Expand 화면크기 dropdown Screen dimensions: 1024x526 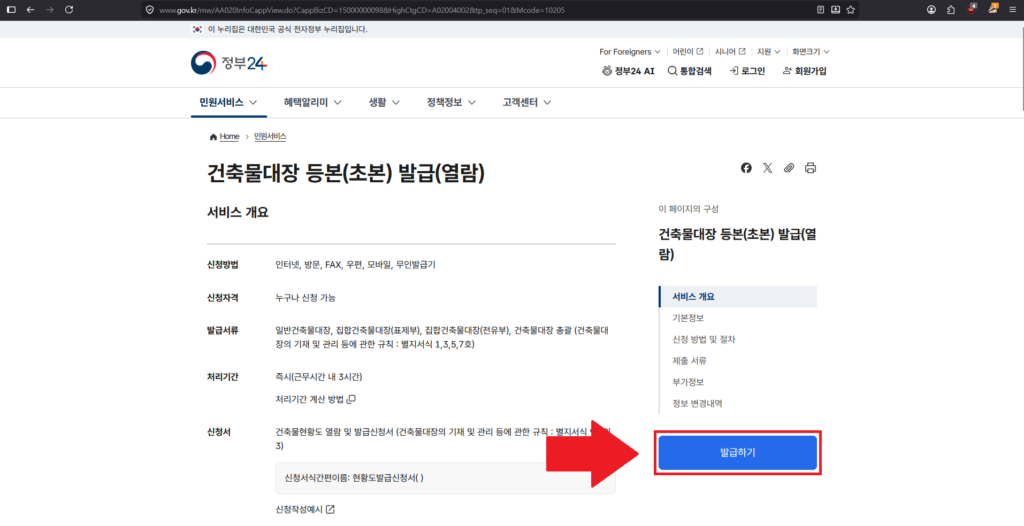pyautogui.click(x=810, y=52)
